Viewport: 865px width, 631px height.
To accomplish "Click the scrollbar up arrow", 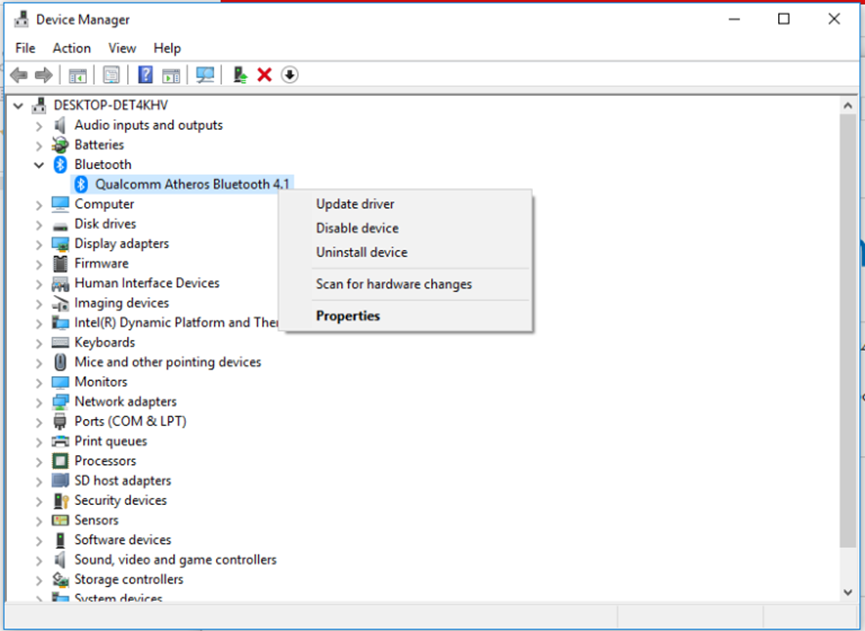I will tap(847, 105).
